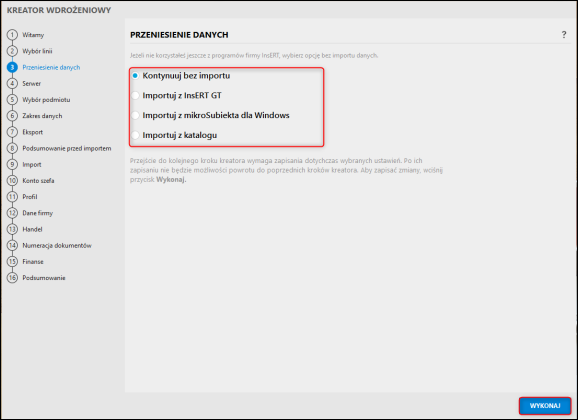Click step 1 circle icon for Witamy
578x420 pixels.
12,35
